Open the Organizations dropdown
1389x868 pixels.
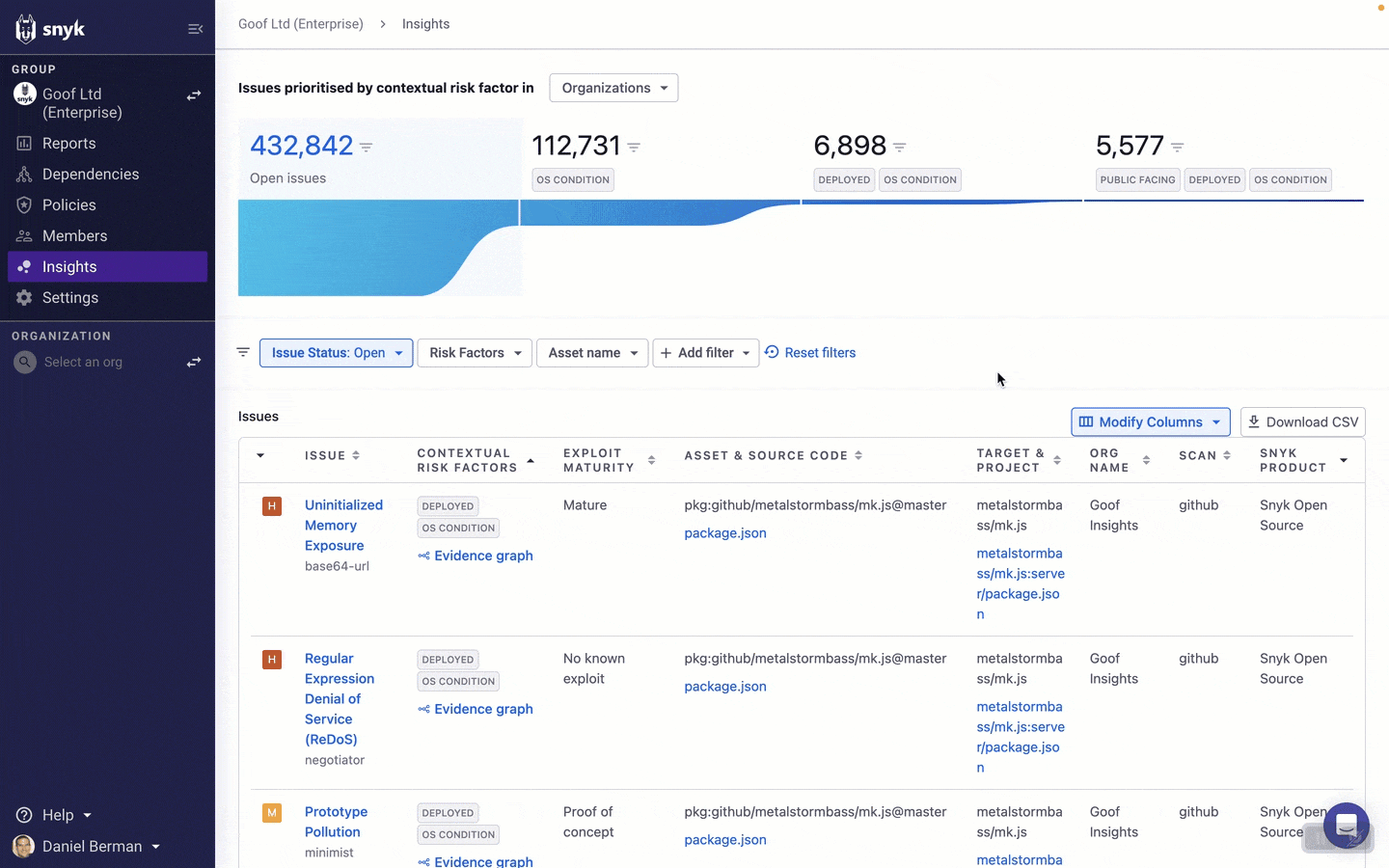(x=613, y=88)
